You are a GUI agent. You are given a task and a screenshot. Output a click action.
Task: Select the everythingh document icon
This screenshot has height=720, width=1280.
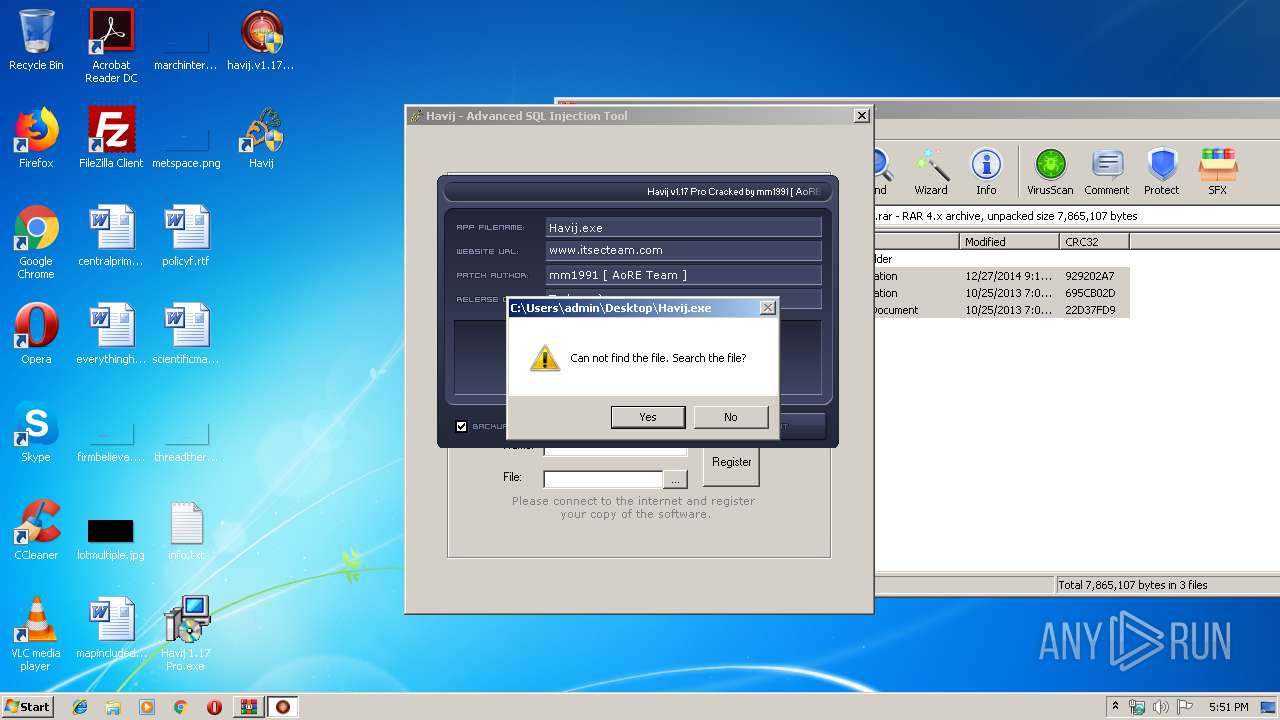coord(111,334)
